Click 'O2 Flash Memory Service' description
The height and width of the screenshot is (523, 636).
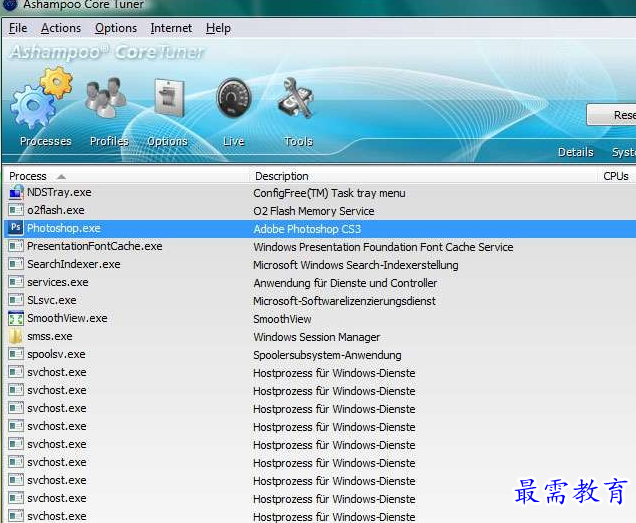314,211
